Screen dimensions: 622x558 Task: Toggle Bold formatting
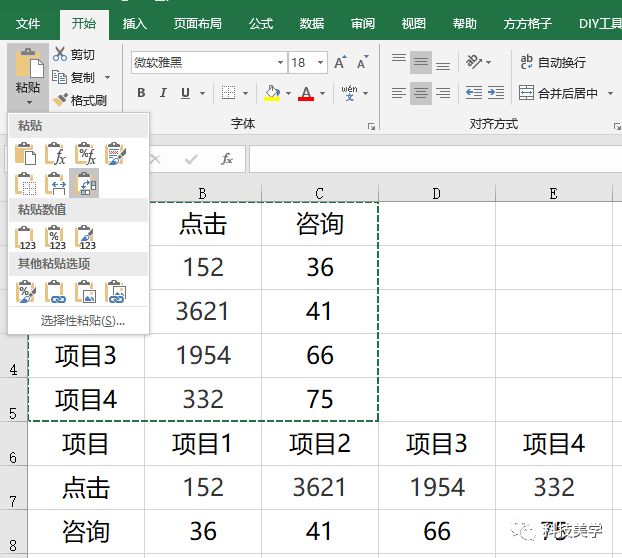pyautogui.click(x=140, y=93)
